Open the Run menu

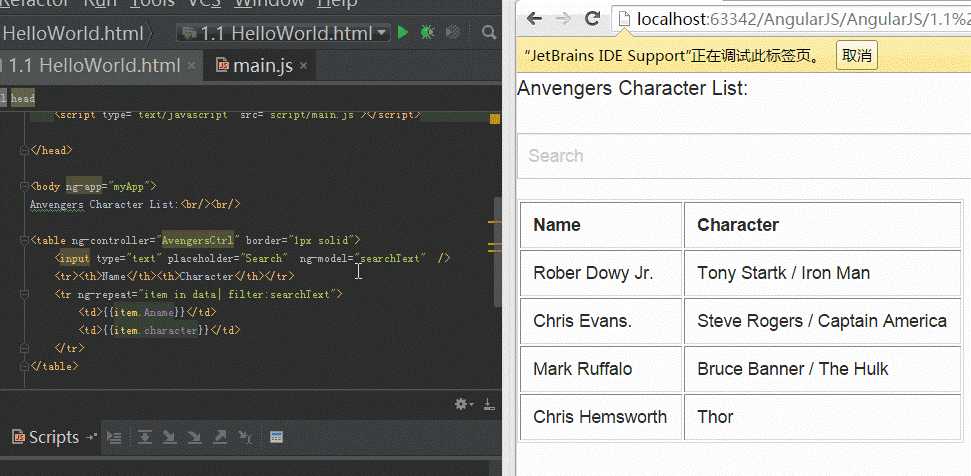tap(101, 4)
